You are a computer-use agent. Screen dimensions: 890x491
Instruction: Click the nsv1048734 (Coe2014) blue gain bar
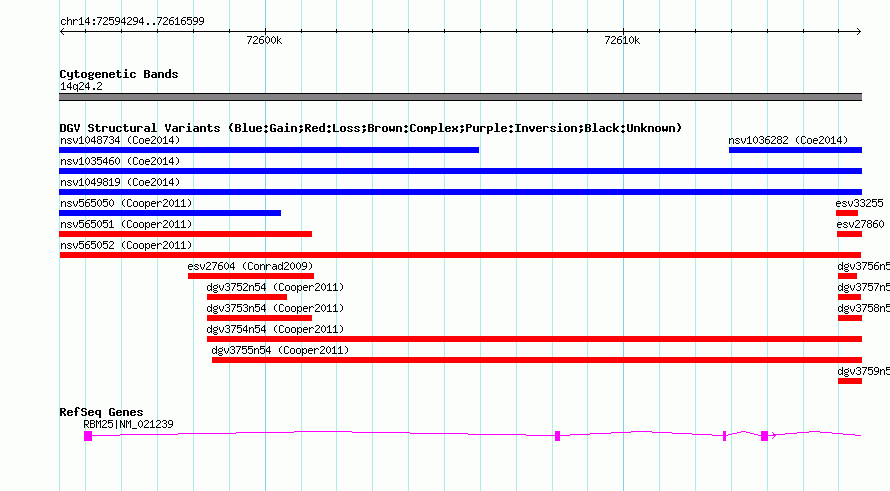point(269,150)
